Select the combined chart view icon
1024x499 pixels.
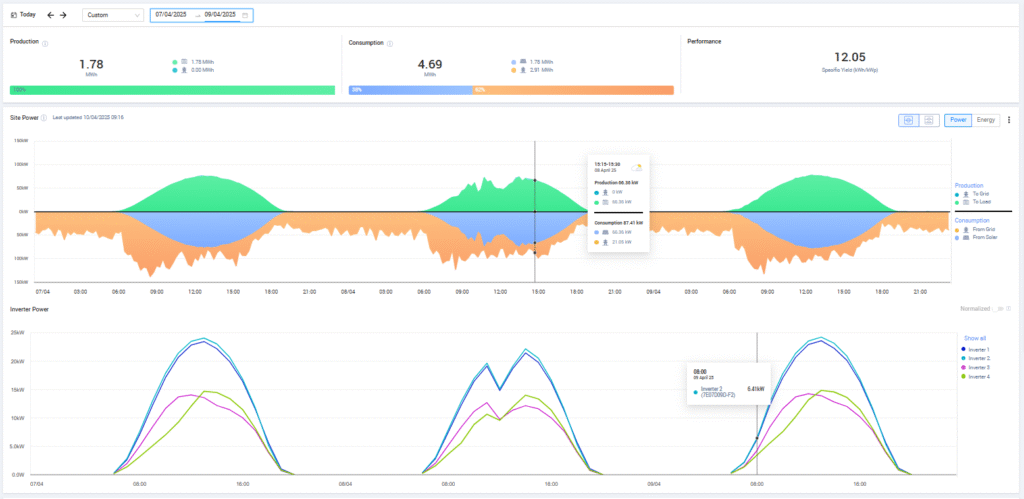tap(908, 120)
